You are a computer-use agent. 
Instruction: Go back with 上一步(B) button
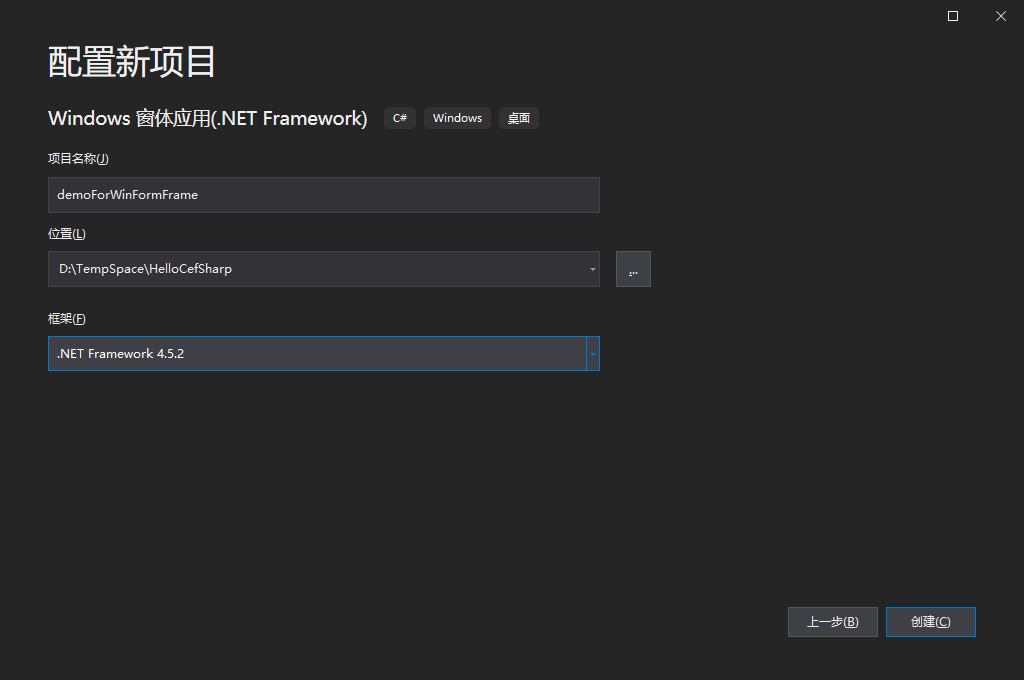(x=833, y=622)
